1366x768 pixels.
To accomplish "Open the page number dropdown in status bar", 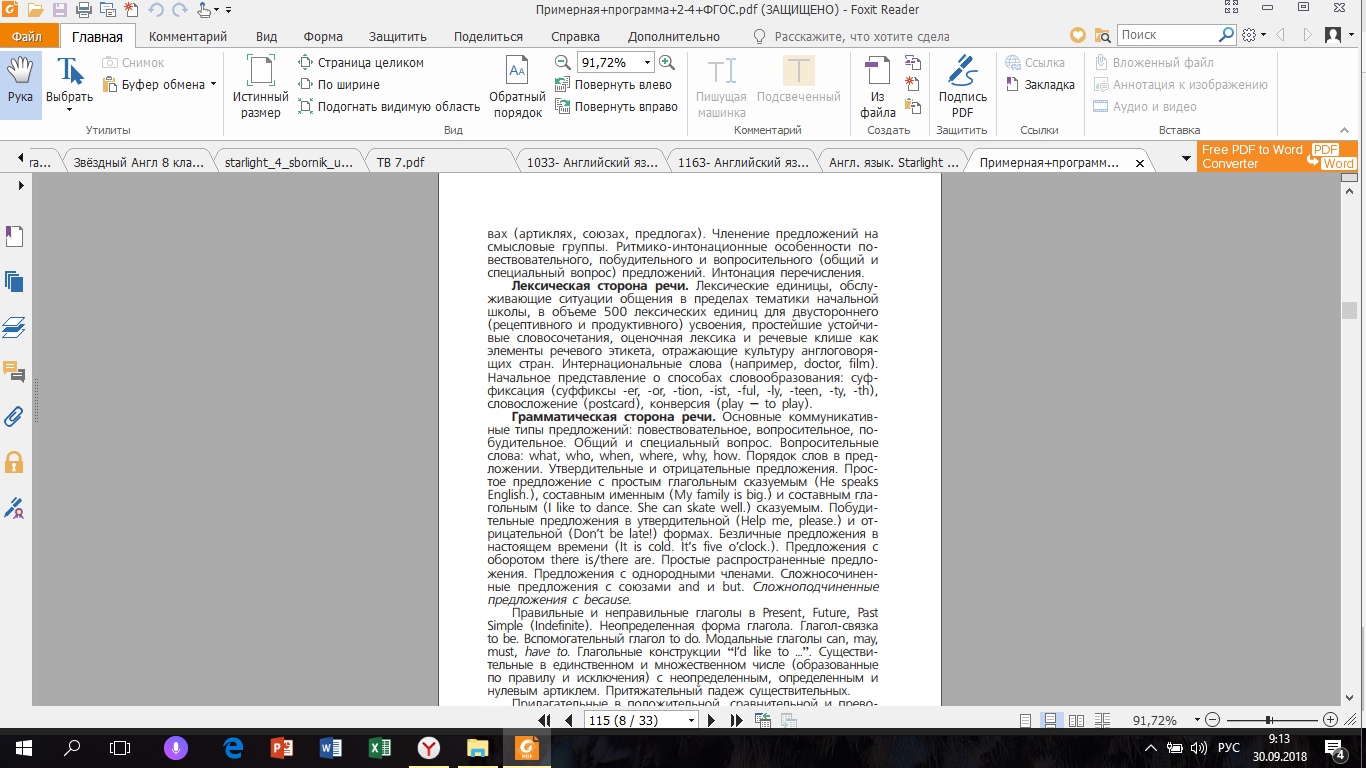I will pos(691,720).
